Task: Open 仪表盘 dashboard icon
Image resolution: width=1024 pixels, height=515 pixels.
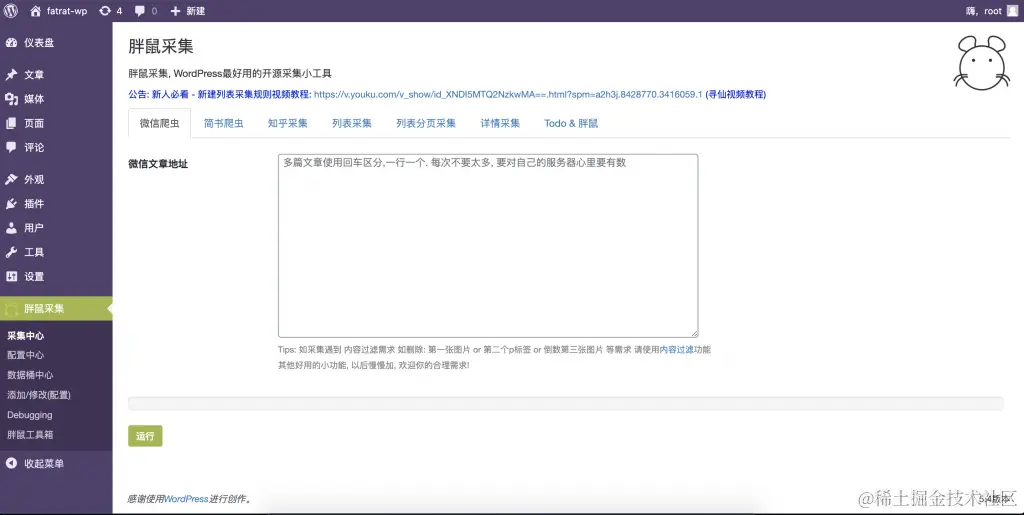Action: 11,42
